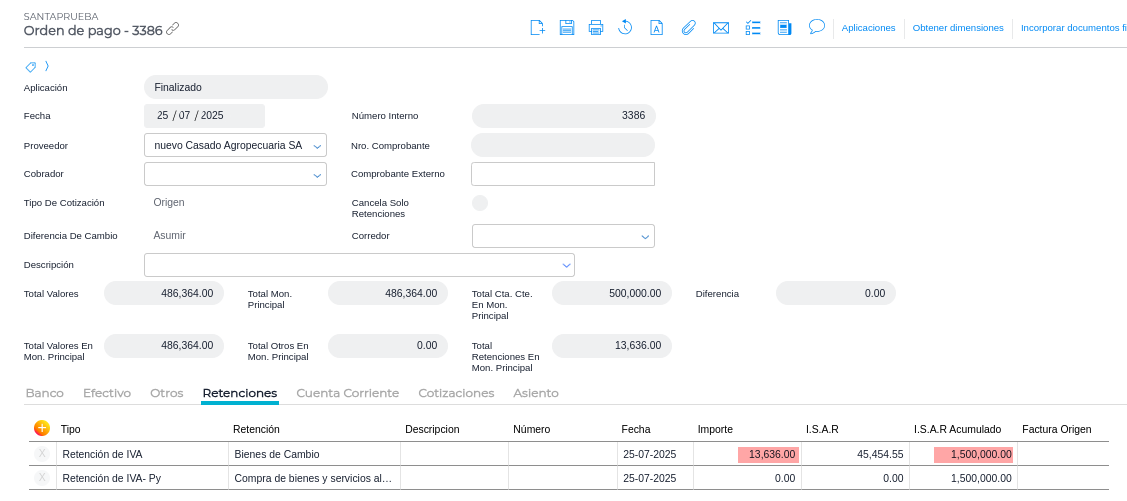This screenshot has width=1127, height=501.
Task: Save the payment order with the diskette icon
Action: pos(567,28)
